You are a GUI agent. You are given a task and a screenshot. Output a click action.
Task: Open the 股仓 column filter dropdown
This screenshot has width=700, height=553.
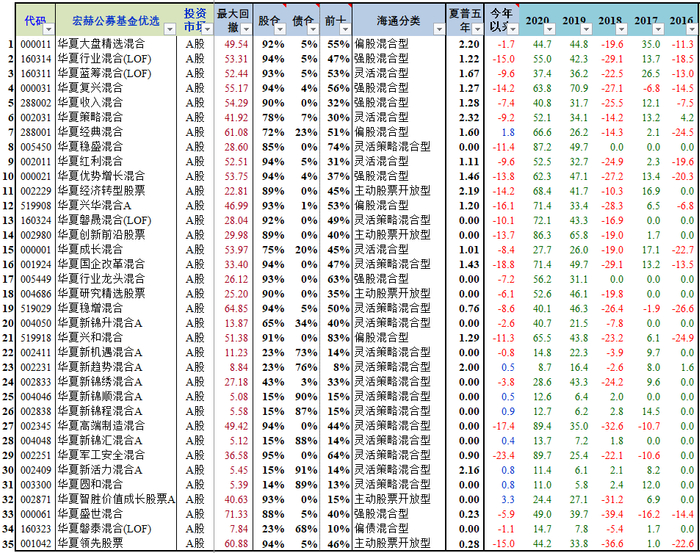click(x=280, y=29)
